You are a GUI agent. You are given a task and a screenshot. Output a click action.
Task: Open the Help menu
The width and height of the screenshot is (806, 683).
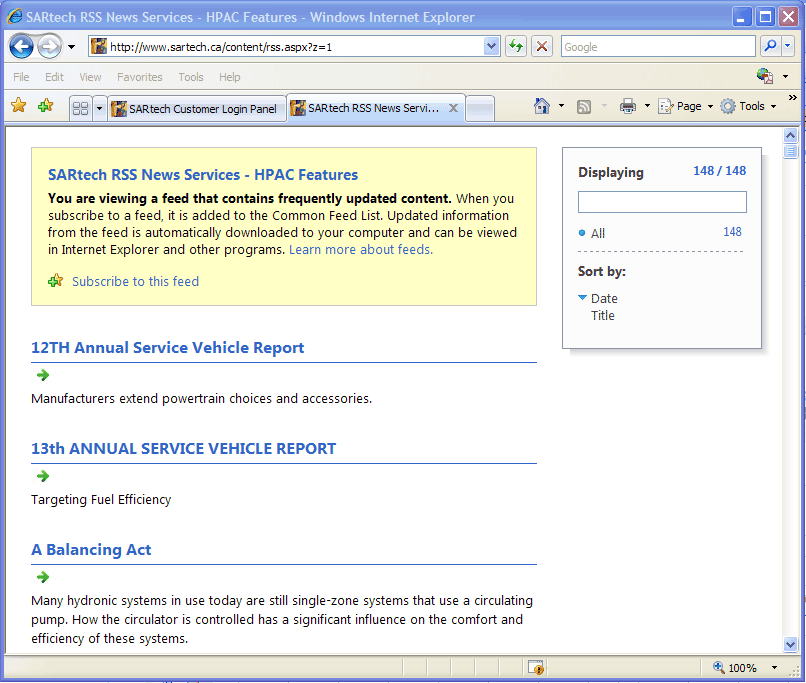(229, 77)
